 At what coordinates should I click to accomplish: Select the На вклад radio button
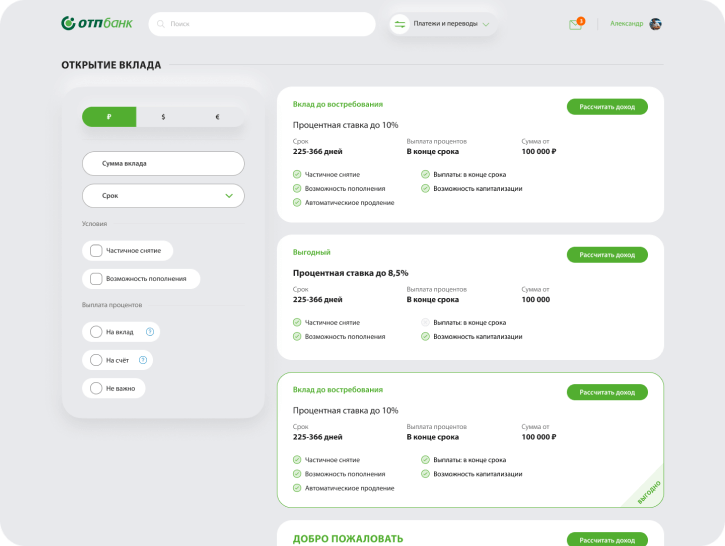click(96, 332)
